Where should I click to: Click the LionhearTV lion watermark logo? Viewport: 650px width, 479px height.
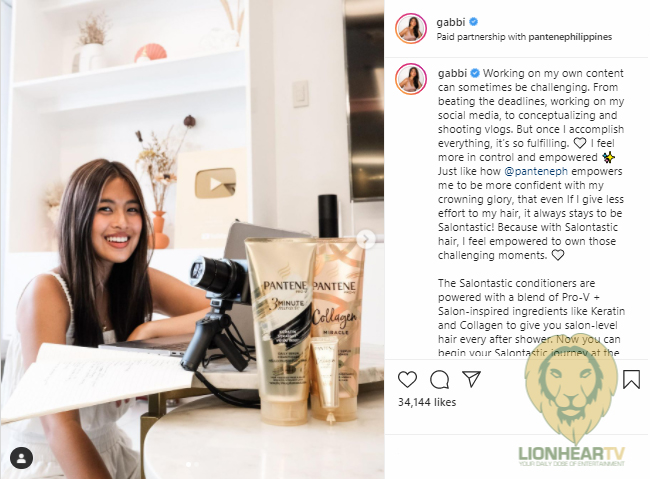571,400
